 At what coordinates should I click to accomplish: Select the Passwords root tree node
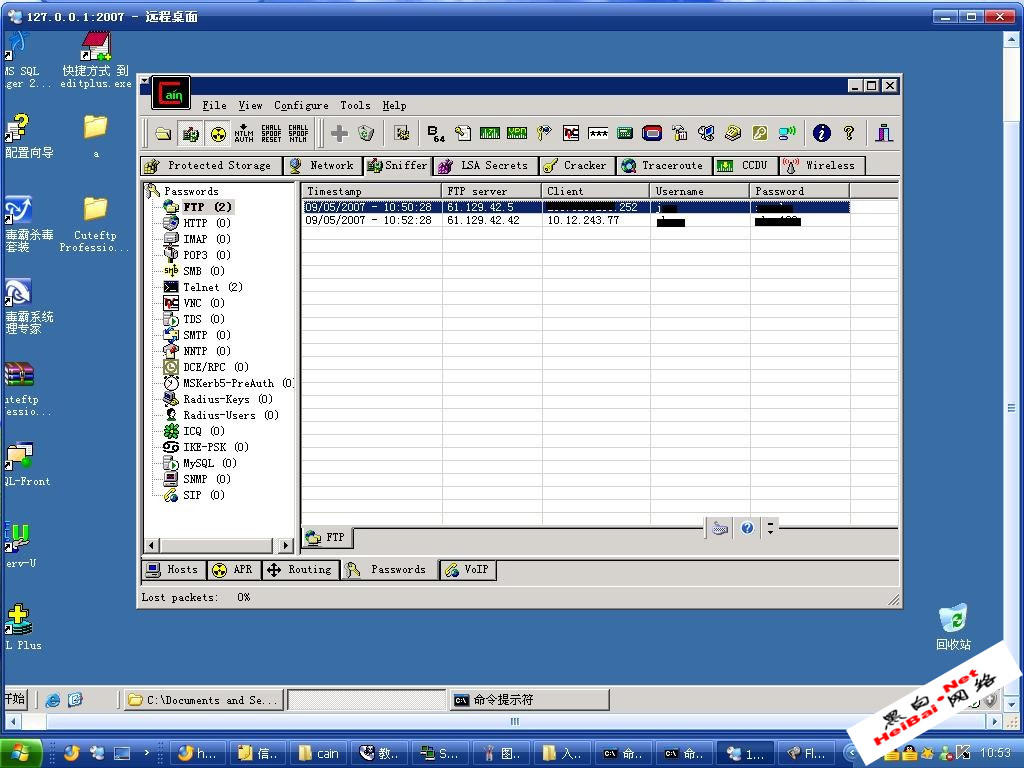[x=191, y=191]
